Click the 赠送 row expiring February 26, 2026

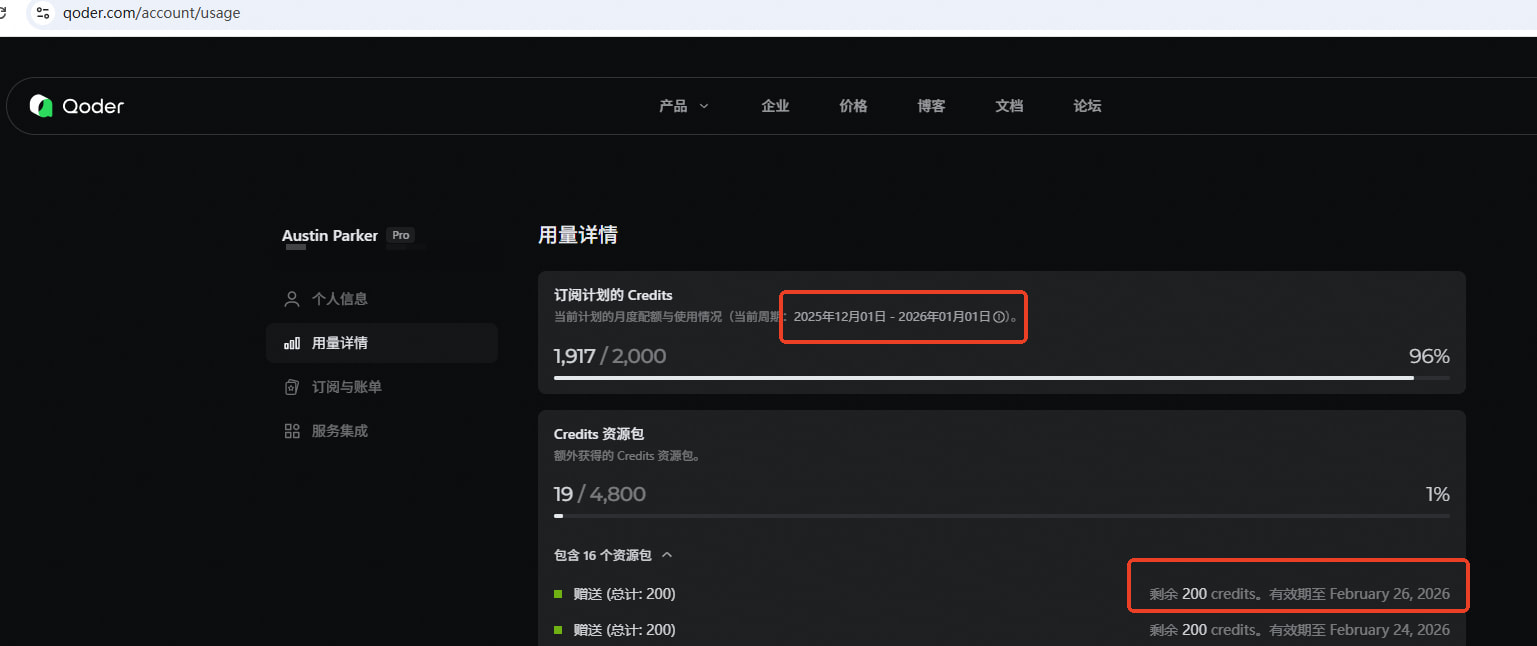point(1001,594)
